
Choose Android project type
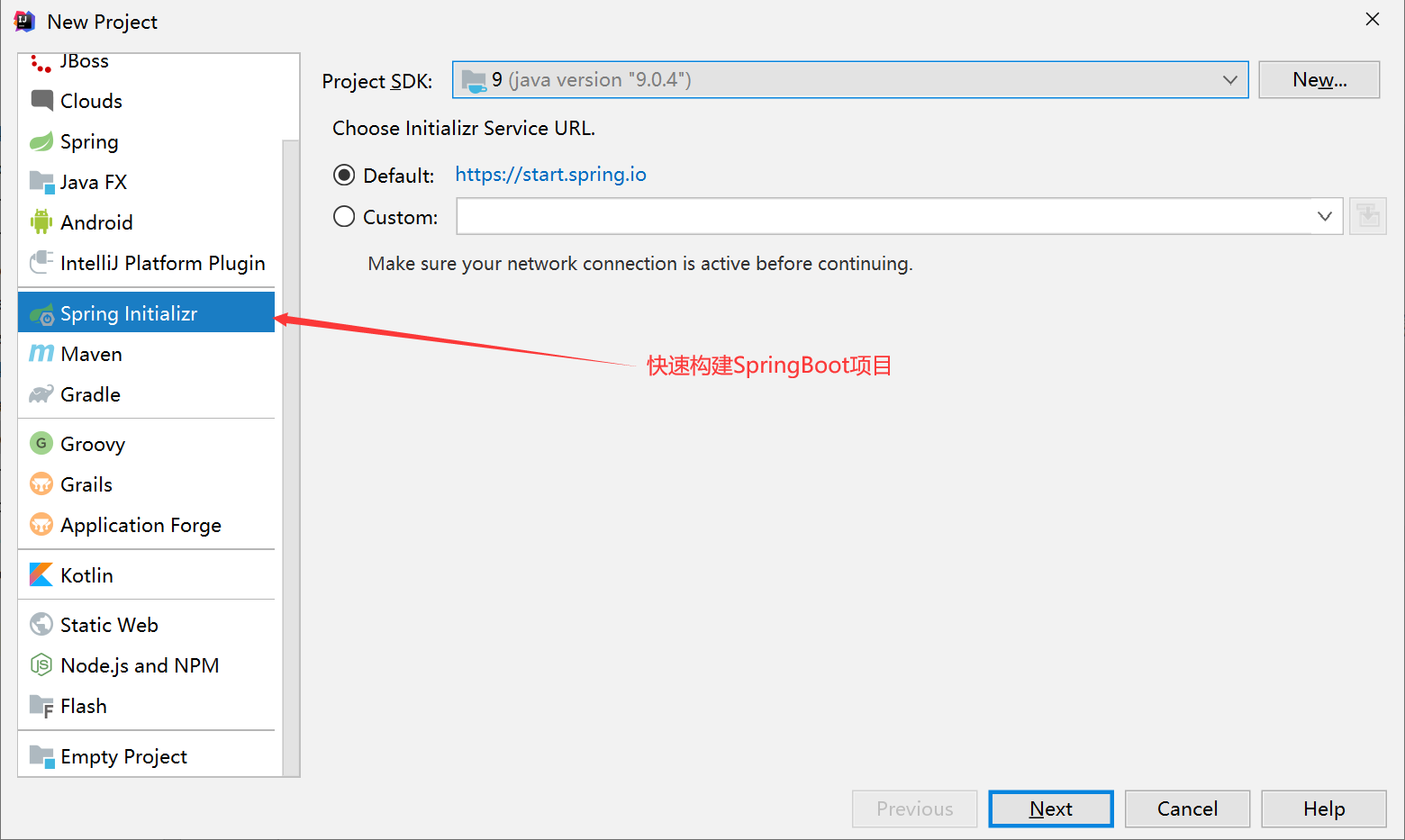click(x=146, y=222)
